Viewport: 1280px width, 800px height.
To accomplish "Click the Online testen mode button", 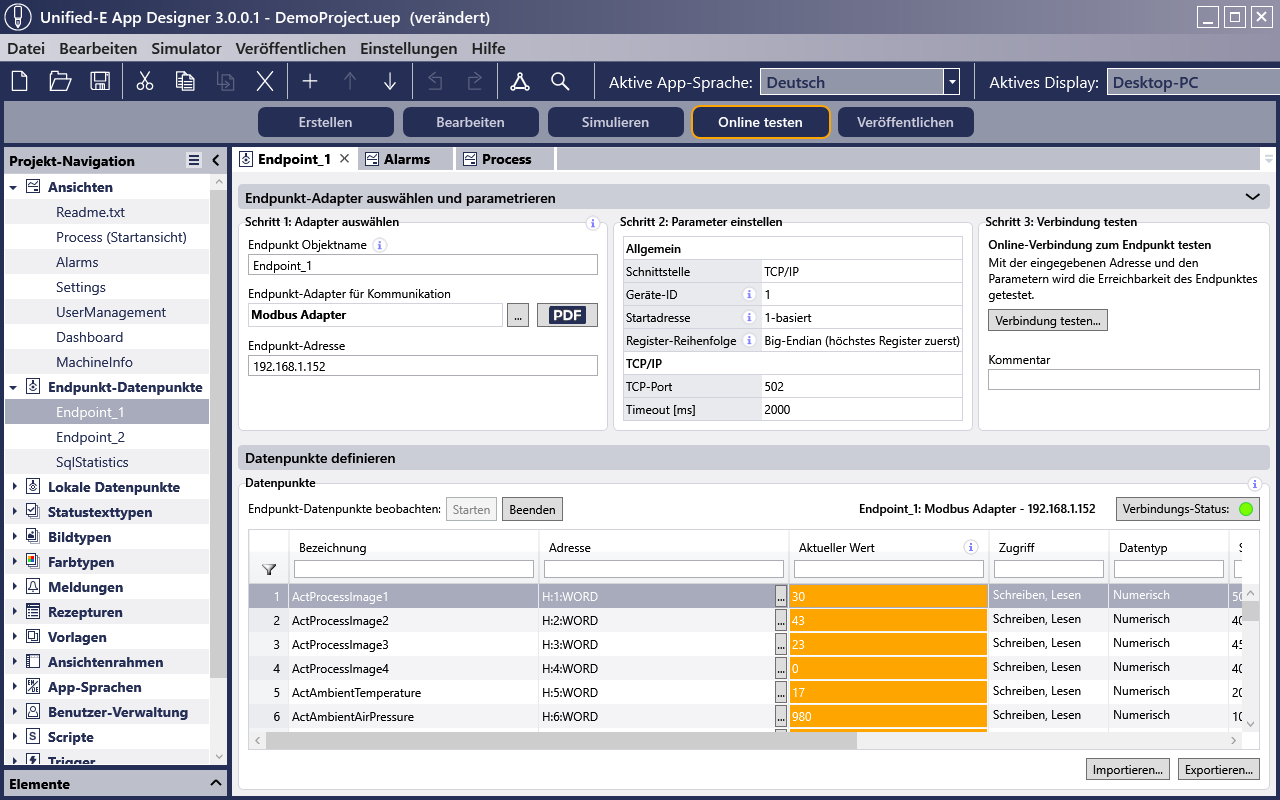I will pyautogui.click(x=760, y=122).
